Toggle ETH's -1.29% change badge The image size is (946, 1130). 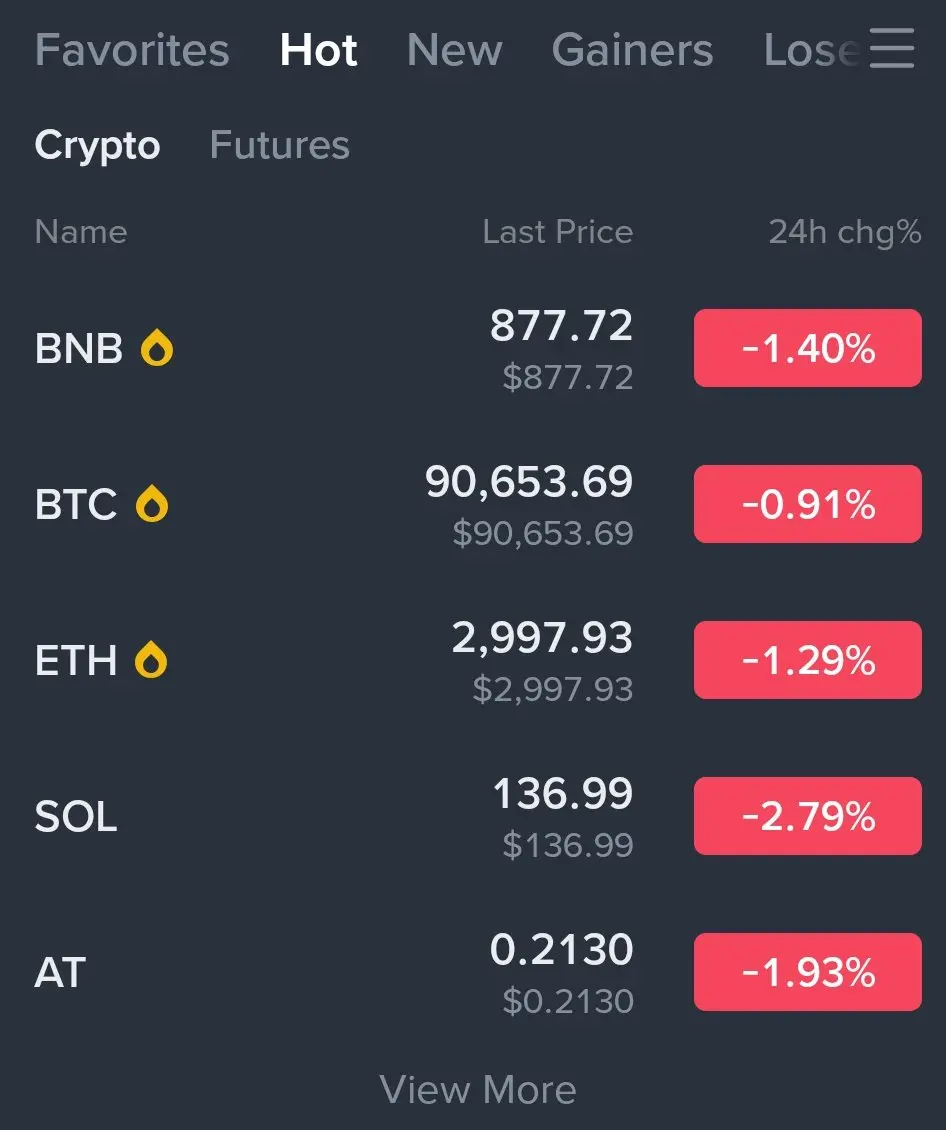pos(807,661)
